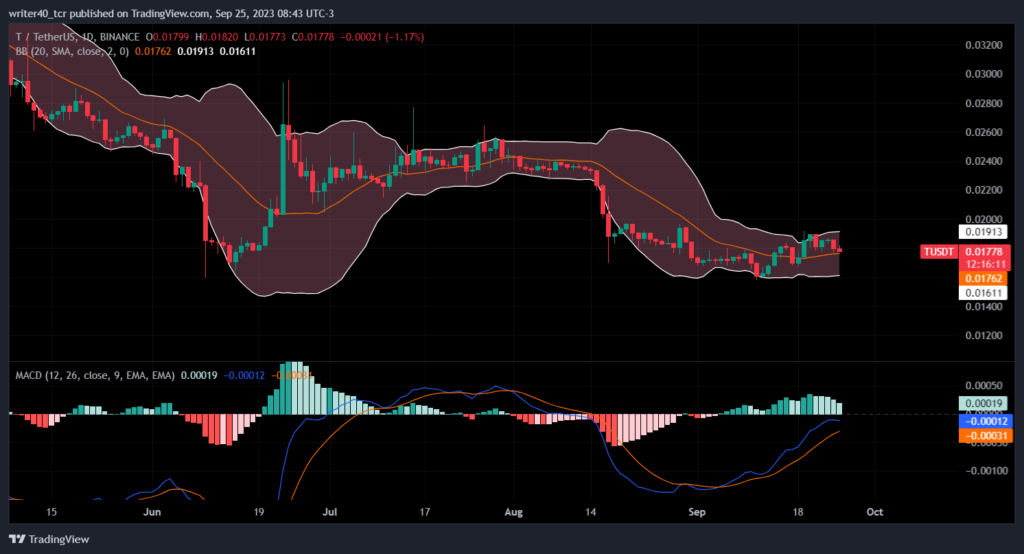Click the blue MACD label -0.00012
The height and width of the screenshot is (554, 1024).
click(x=985, y=421)
